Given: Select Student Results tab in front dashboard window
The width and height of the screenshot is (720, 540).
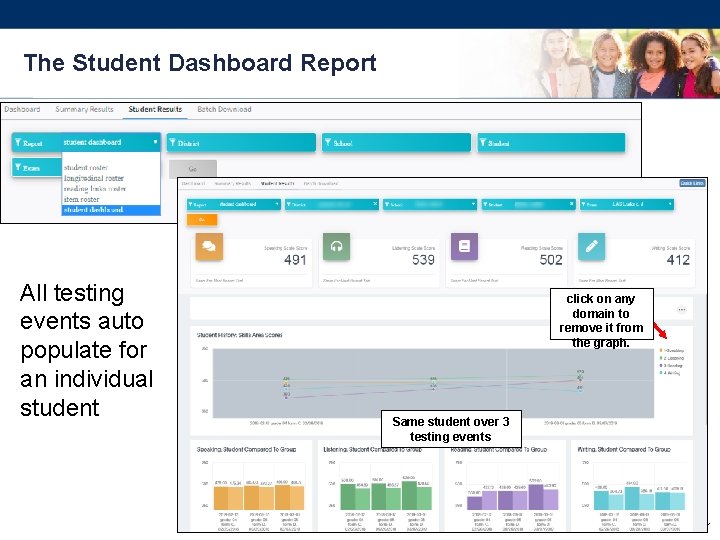Looking at the screenshot, I should (x=277, y=183).
